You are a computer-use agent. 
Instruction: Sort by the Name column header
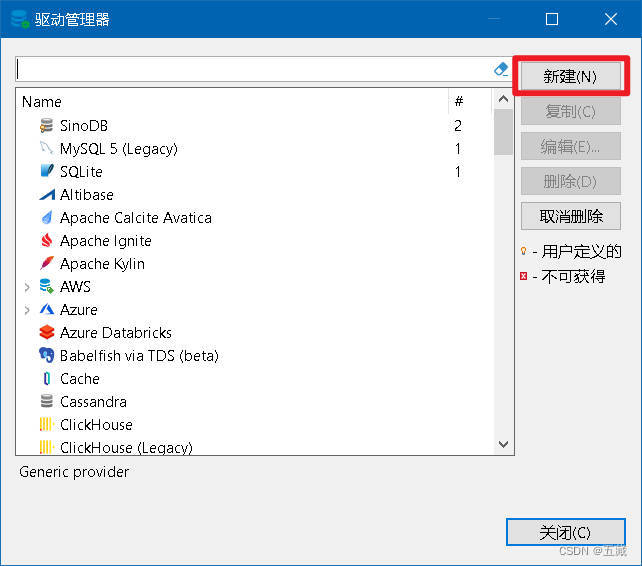233,102
